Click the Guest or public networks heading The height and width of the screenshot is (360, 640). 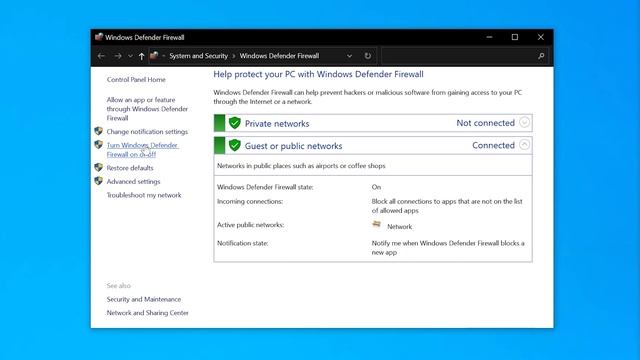(x=293, y=146)
